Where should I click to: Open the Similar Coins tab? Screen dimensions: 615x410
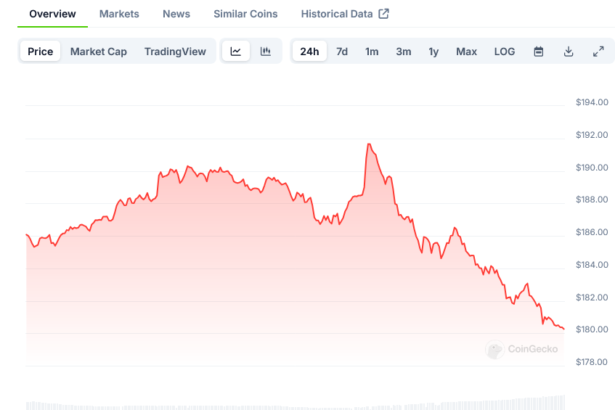pos(246,14)
